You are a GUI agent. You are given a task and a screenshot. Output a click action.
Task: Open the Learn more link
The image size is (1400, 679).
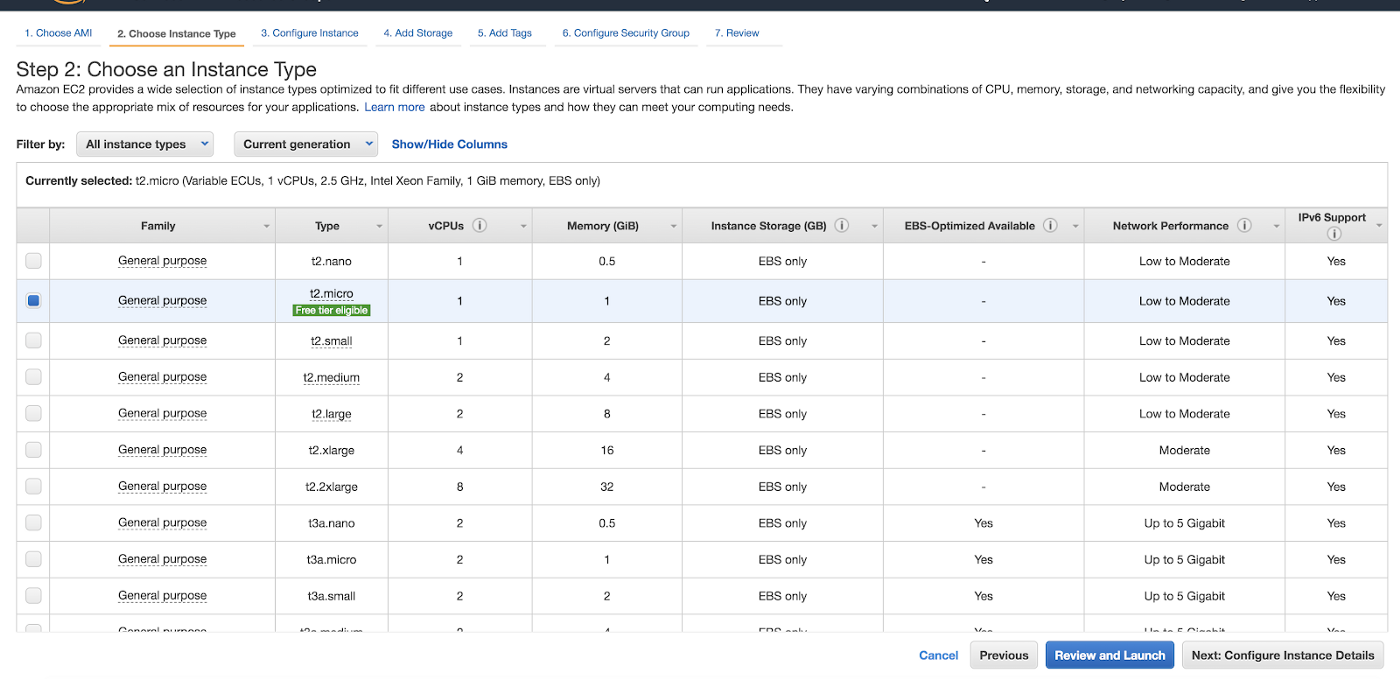coord(394,107)
